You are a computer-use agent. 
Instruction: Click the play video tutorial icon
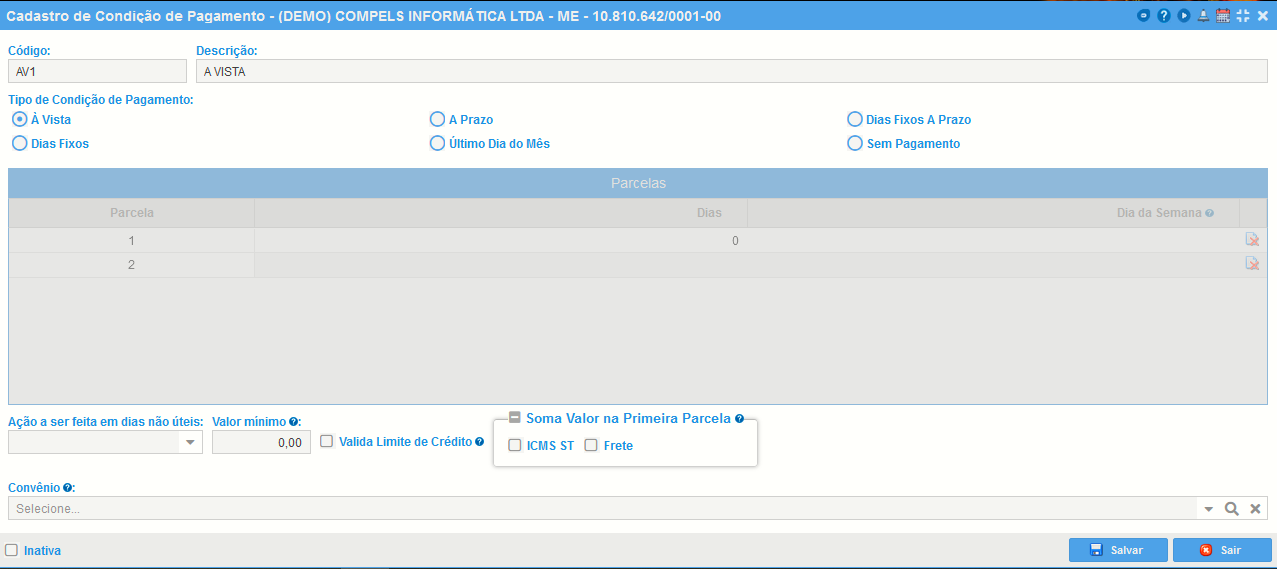pos(1184,16)
